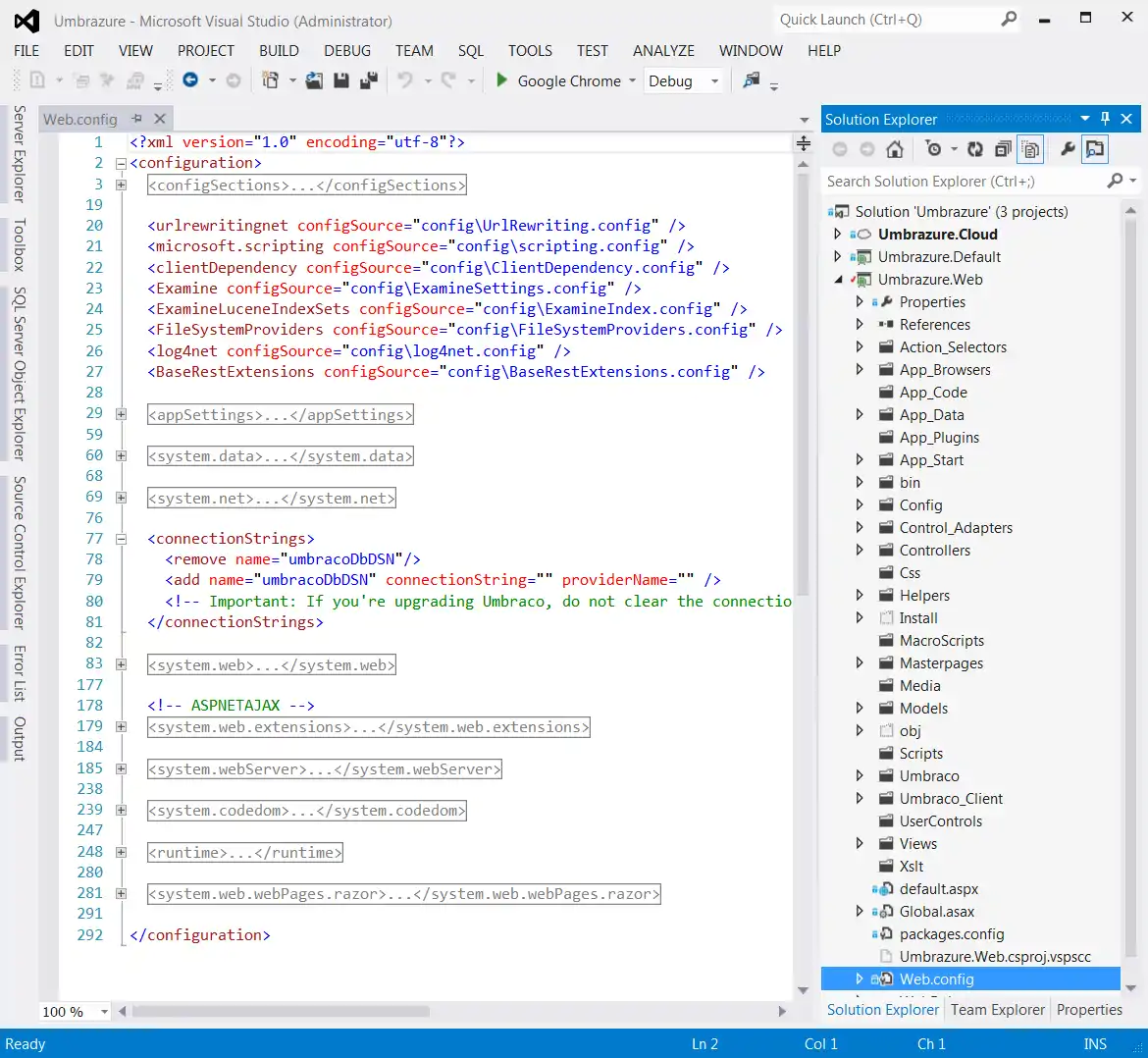Image resolution: width=1148 pixels, height=1058 pixels.
Task: Open the Google Chrome browser dropdown arrow
Action: (632, 80)
